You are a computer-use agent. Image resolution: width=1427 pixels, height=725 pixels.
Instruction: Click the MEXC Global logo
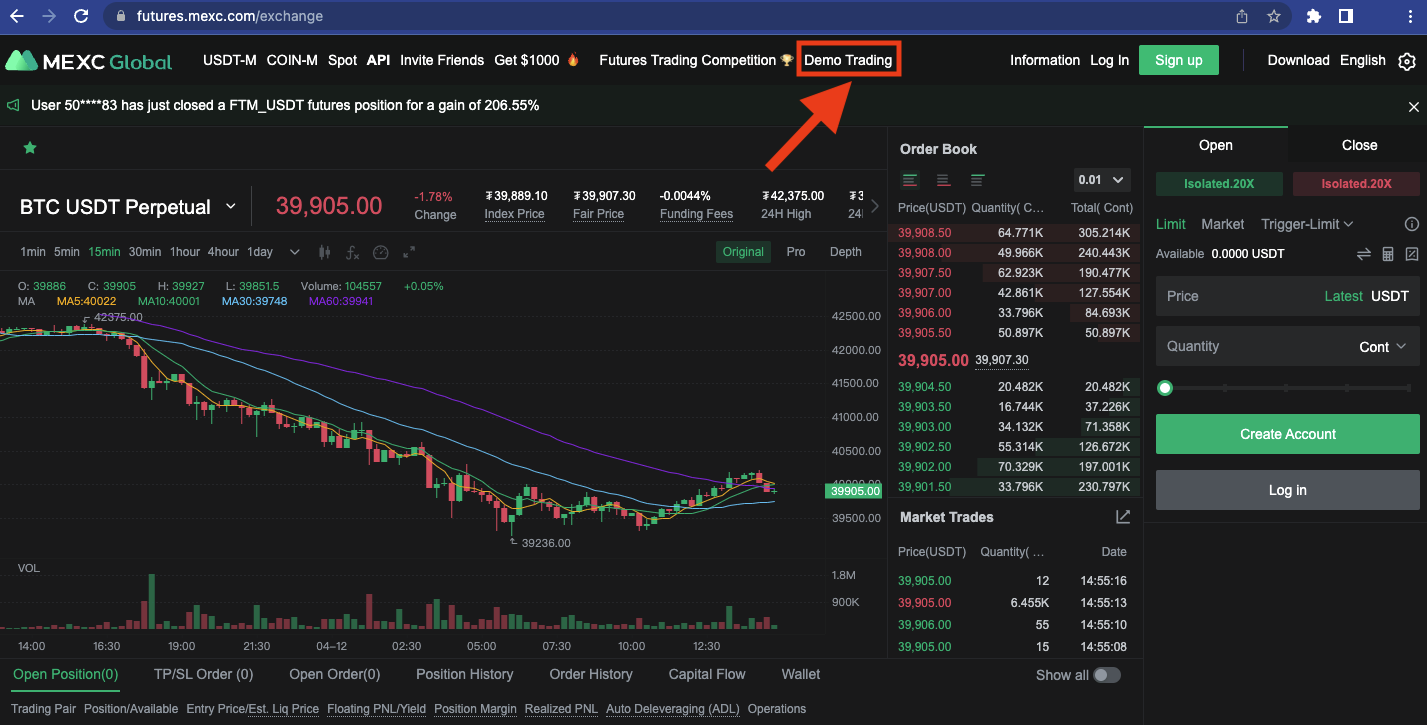pos(88,61)
